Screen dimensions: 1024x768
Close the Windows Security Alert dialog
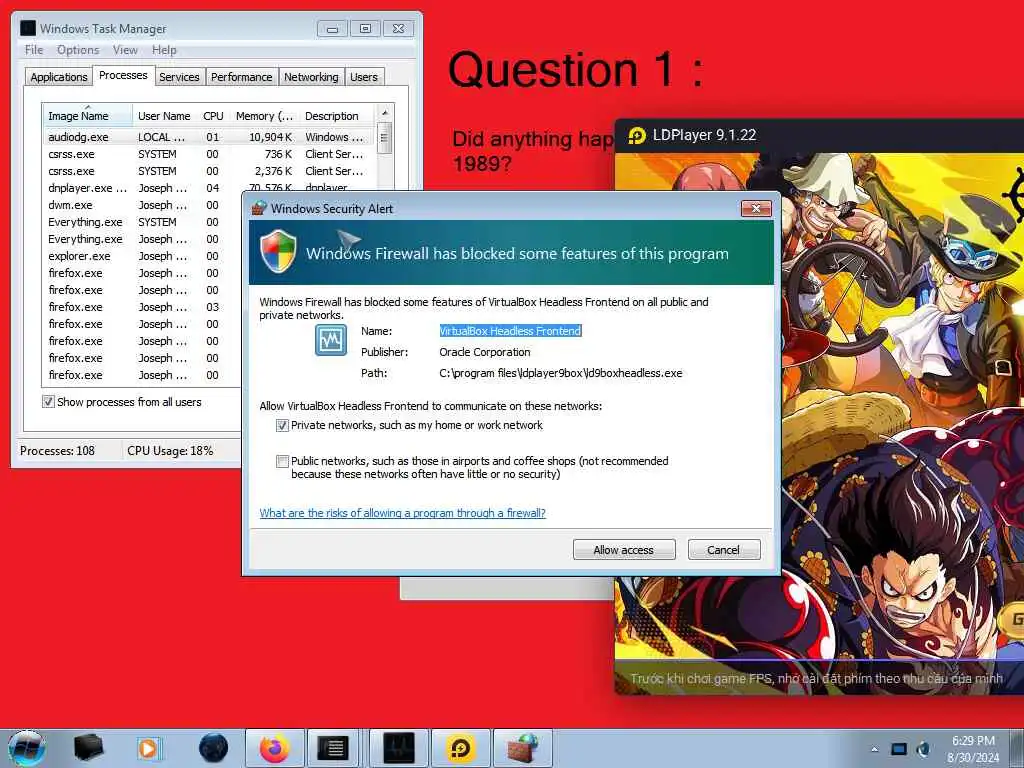pyautogui.click(x=756, y=208)
